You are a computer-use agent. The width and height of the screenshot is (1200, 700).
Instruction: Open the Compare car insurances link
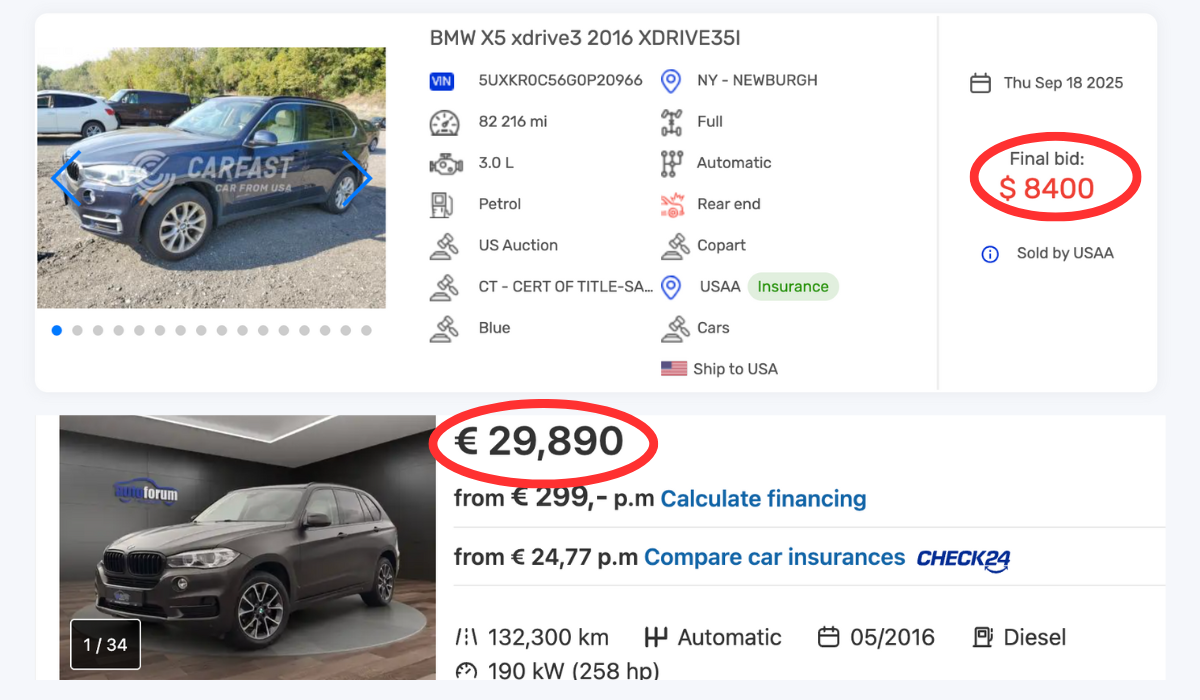[774, 557]
